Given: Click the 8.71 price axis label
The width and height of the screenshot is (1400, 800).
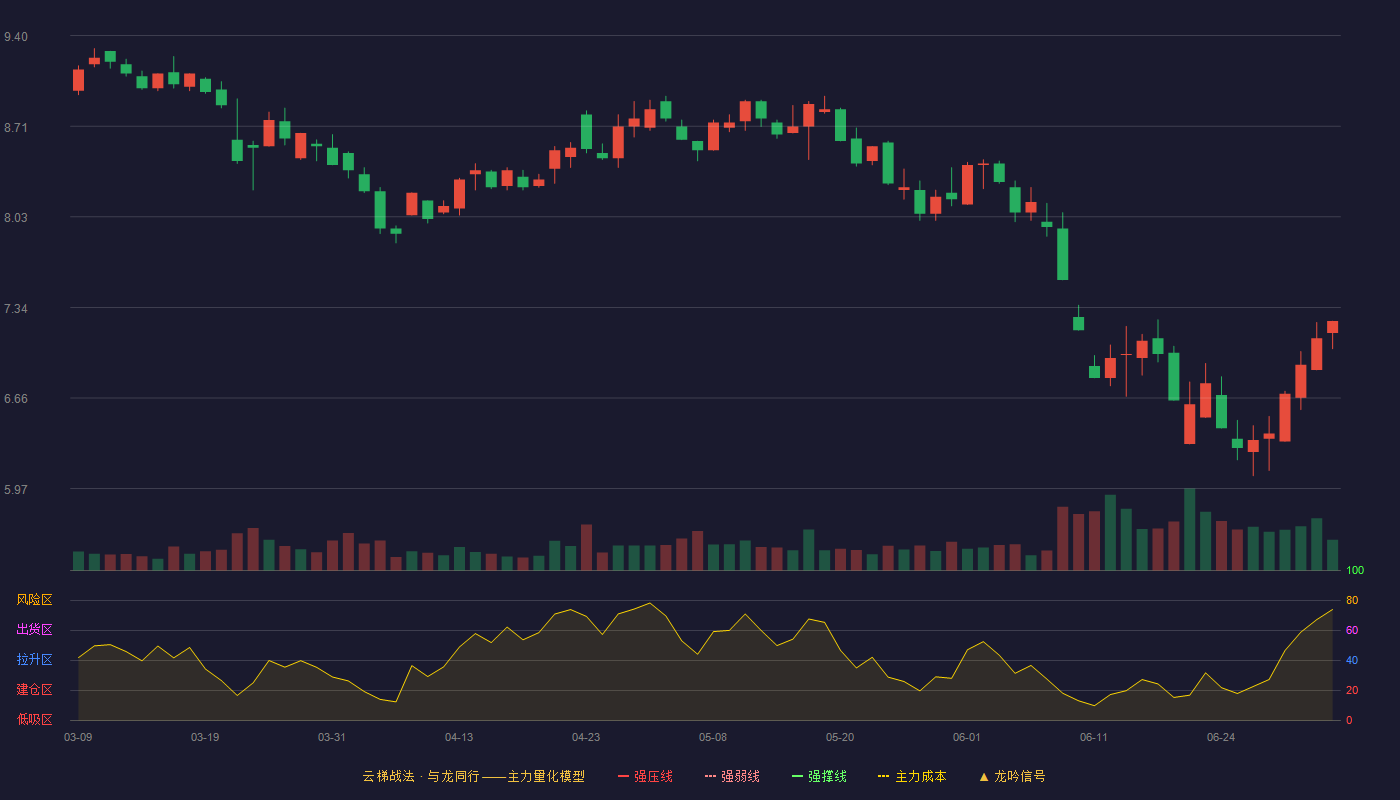Looking at the screenshot, I should point(16,128).
